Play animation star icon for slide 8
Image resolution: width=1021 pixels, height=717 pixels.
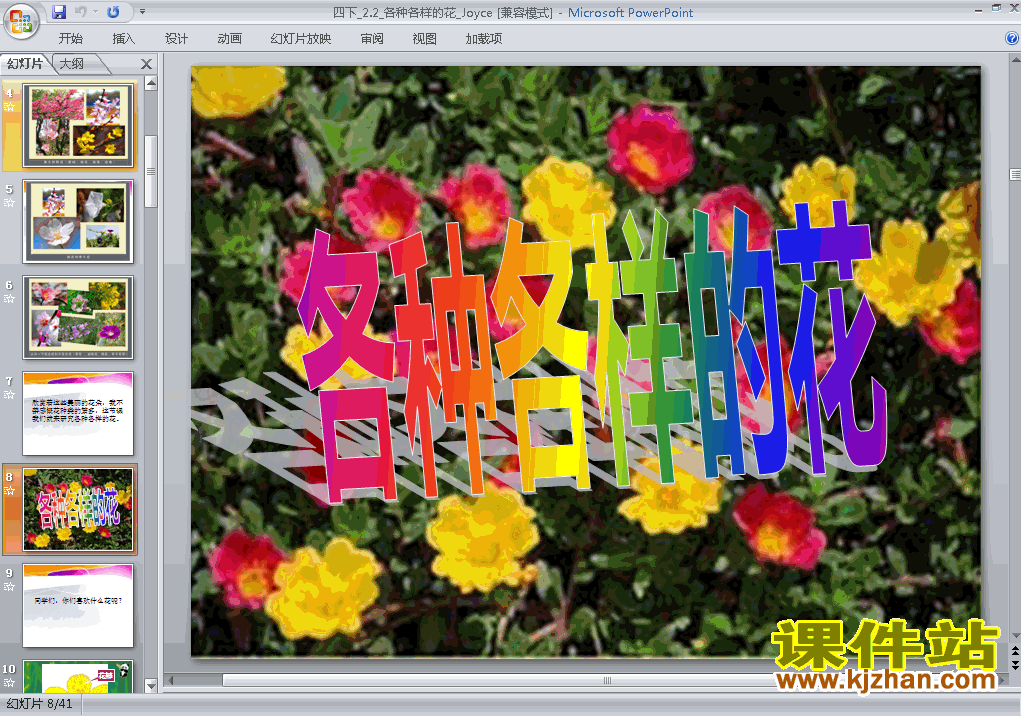pos(9,491)
